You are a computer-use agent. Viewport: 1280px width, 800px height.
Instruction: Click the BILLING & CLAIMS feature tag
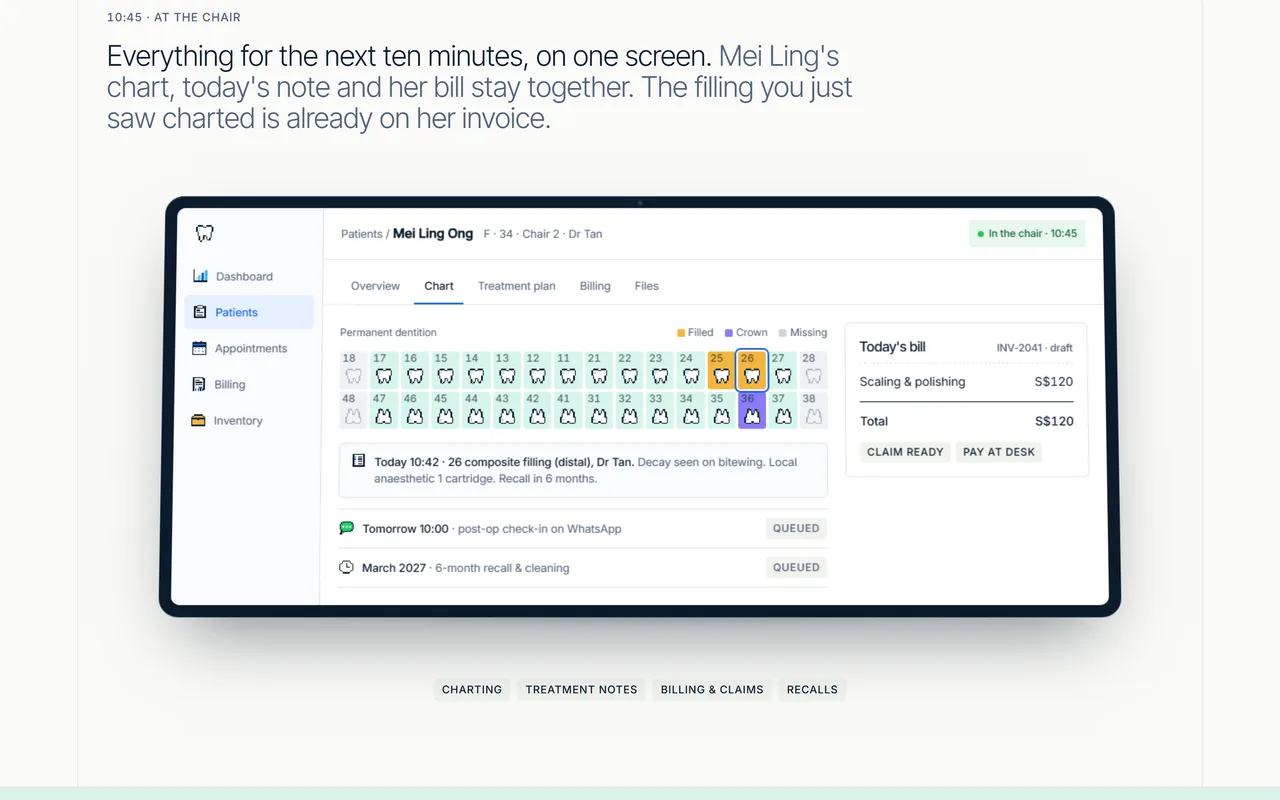[712, 689]
